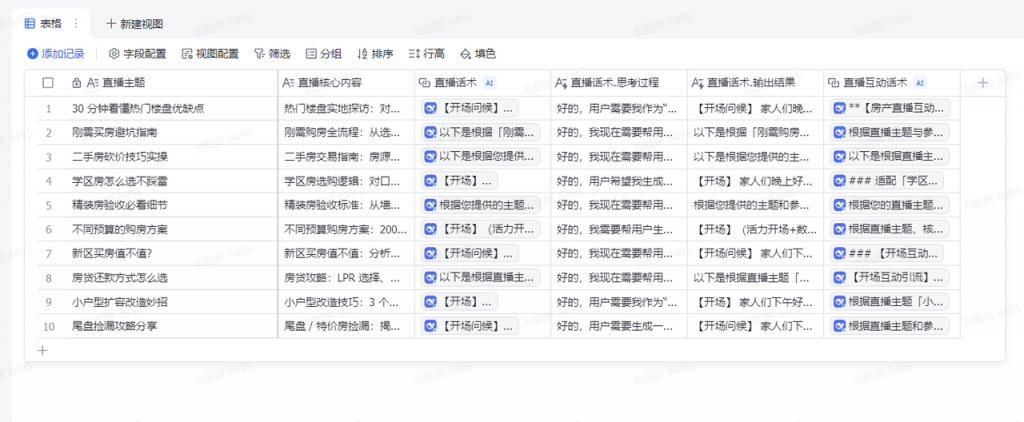The image size is (1024, 422).
Task: Select cell 刚需购房全流程
Action: [x=346, y=133]
